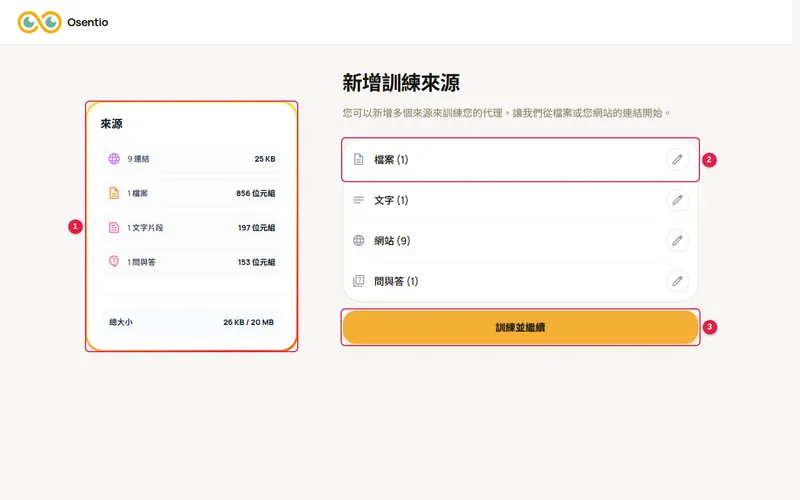Image resolution: width=800 pixels, height=500 pixels.
Task: Click the 總大小 label
Action: (x=121, y=322)
